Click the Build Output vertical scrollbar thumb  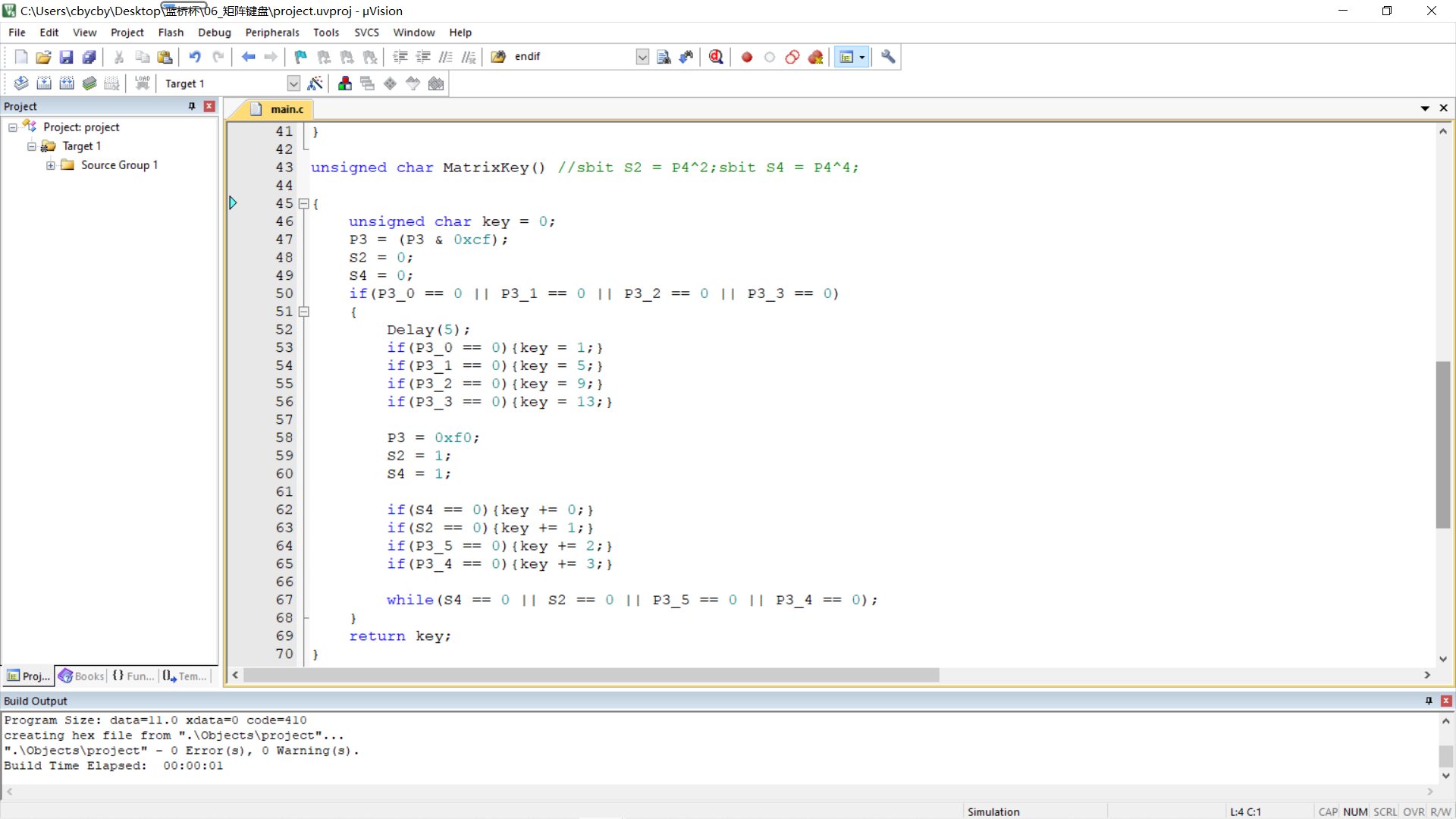point(1446,756)
